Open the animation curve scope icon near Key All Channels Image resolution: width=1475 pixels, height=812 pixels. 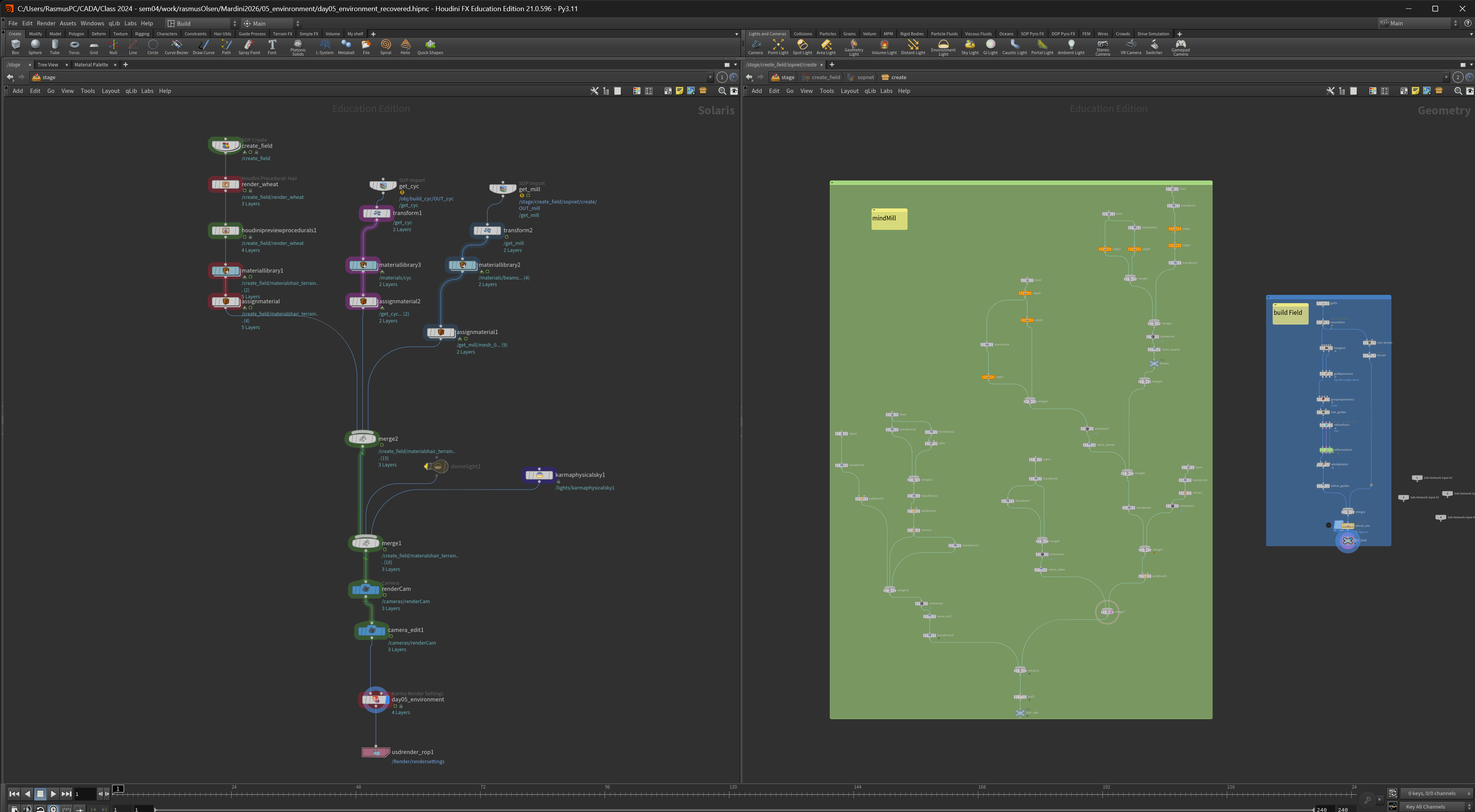[1392, 806]
